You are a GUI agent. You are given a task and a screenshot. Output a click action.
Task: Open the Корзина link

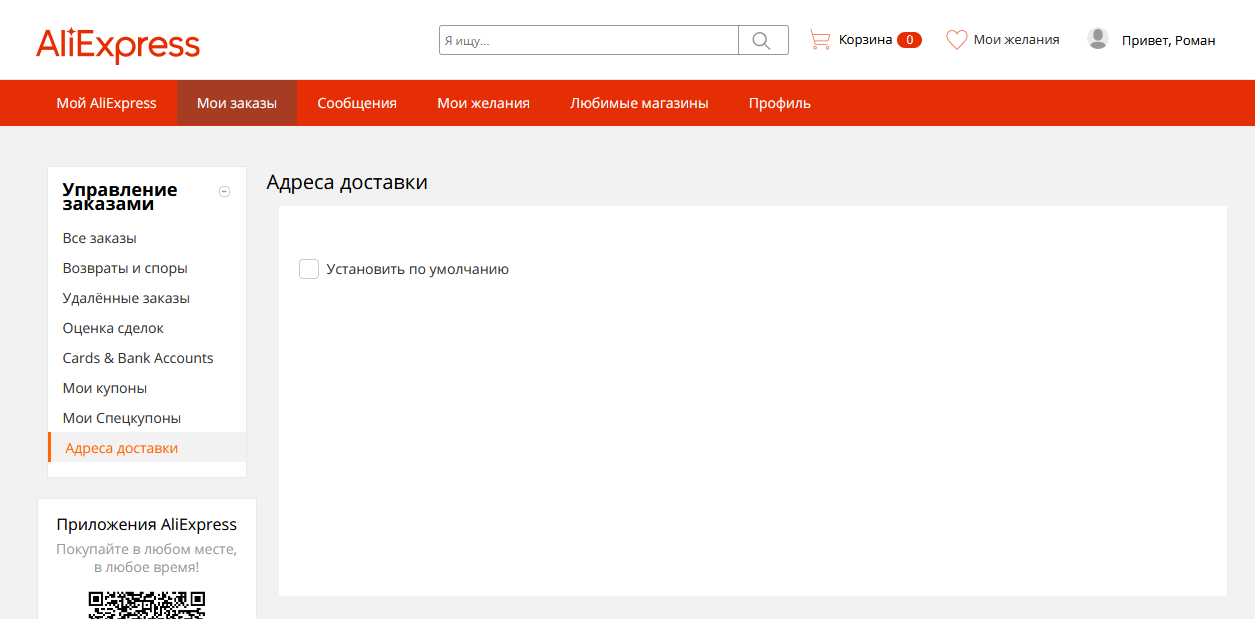click(x=865, y=40)
